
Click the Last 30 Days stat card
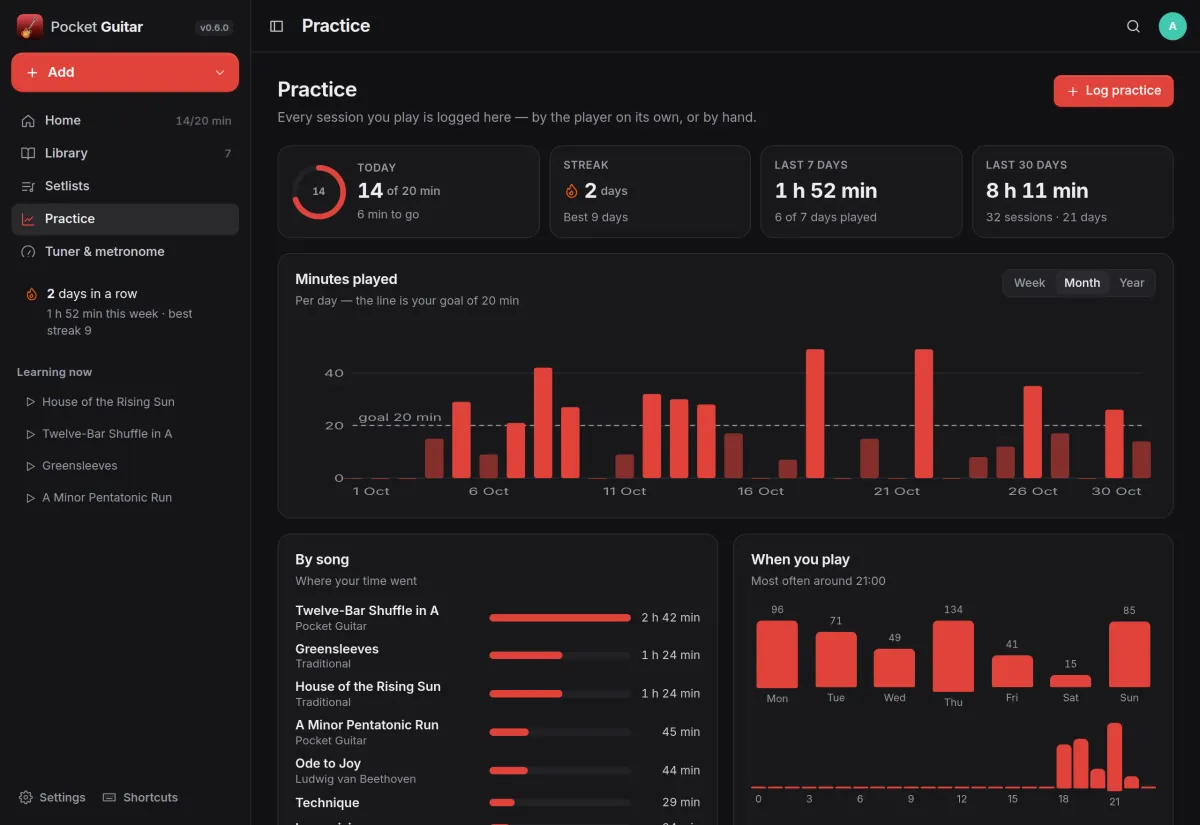pos(1073,191)
